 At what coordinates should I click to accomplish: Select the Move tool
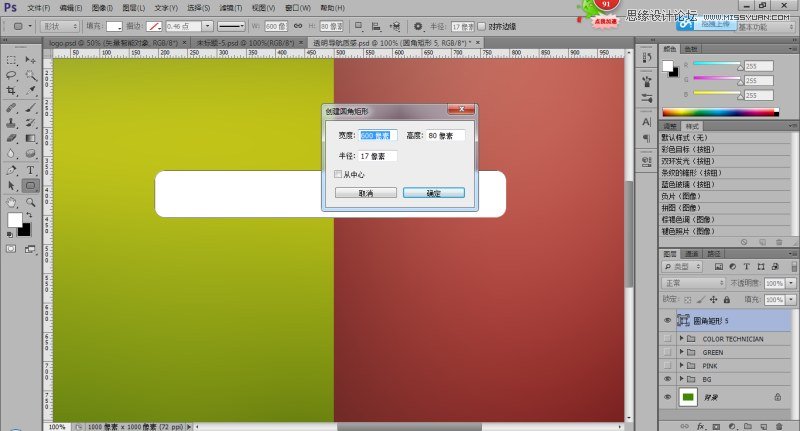click(31, 60)
